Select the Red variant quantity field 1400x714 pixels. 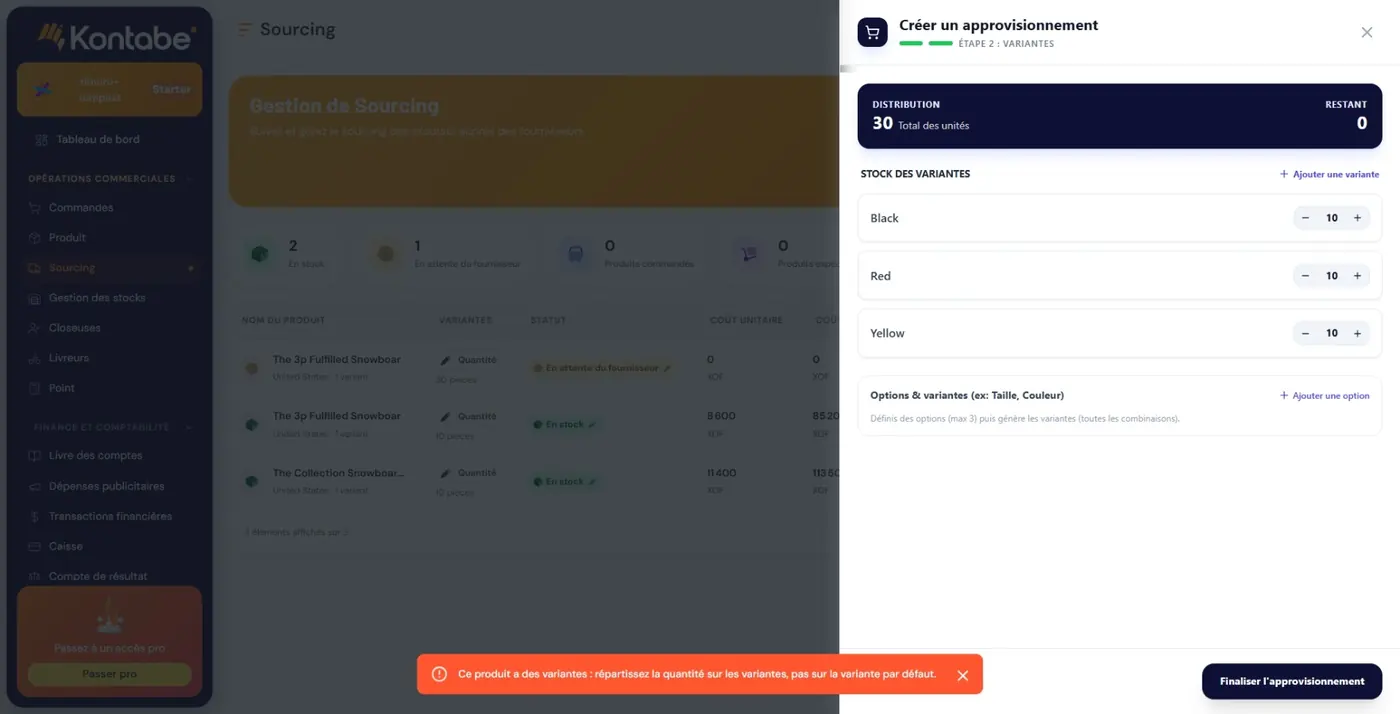pyautogui.click(x=1331, y=276)
